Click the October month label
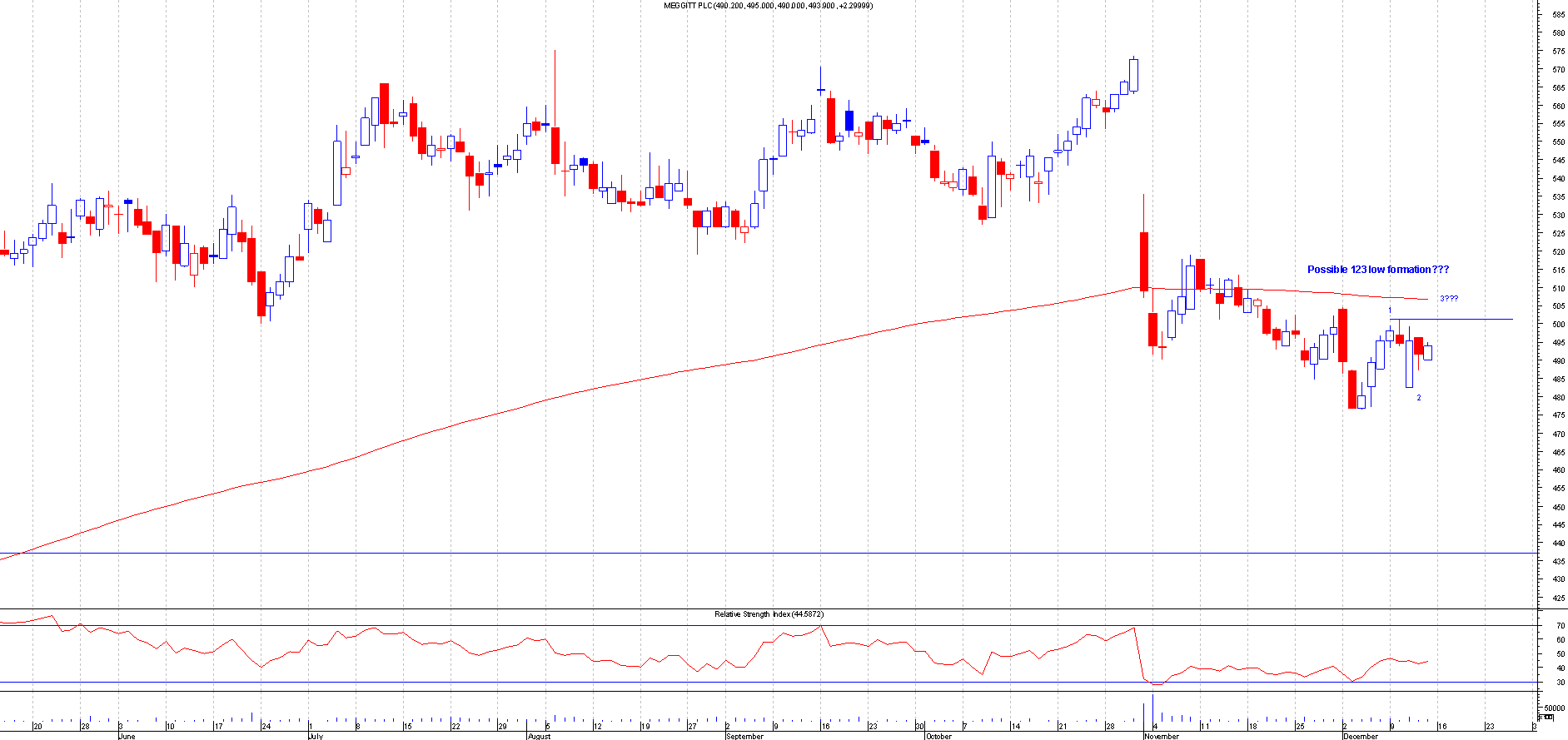 (938, 737)
